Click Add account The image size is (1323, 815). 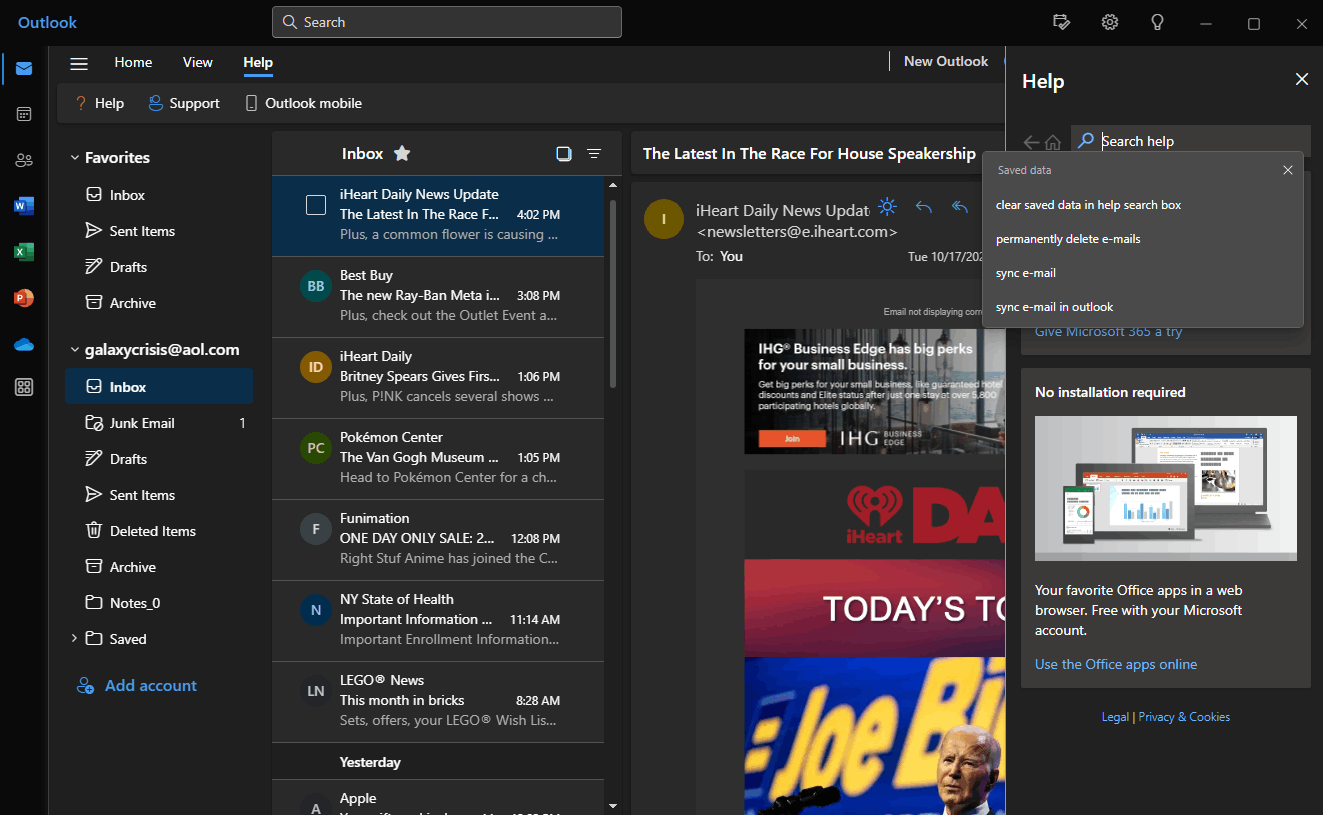point(137,685)
